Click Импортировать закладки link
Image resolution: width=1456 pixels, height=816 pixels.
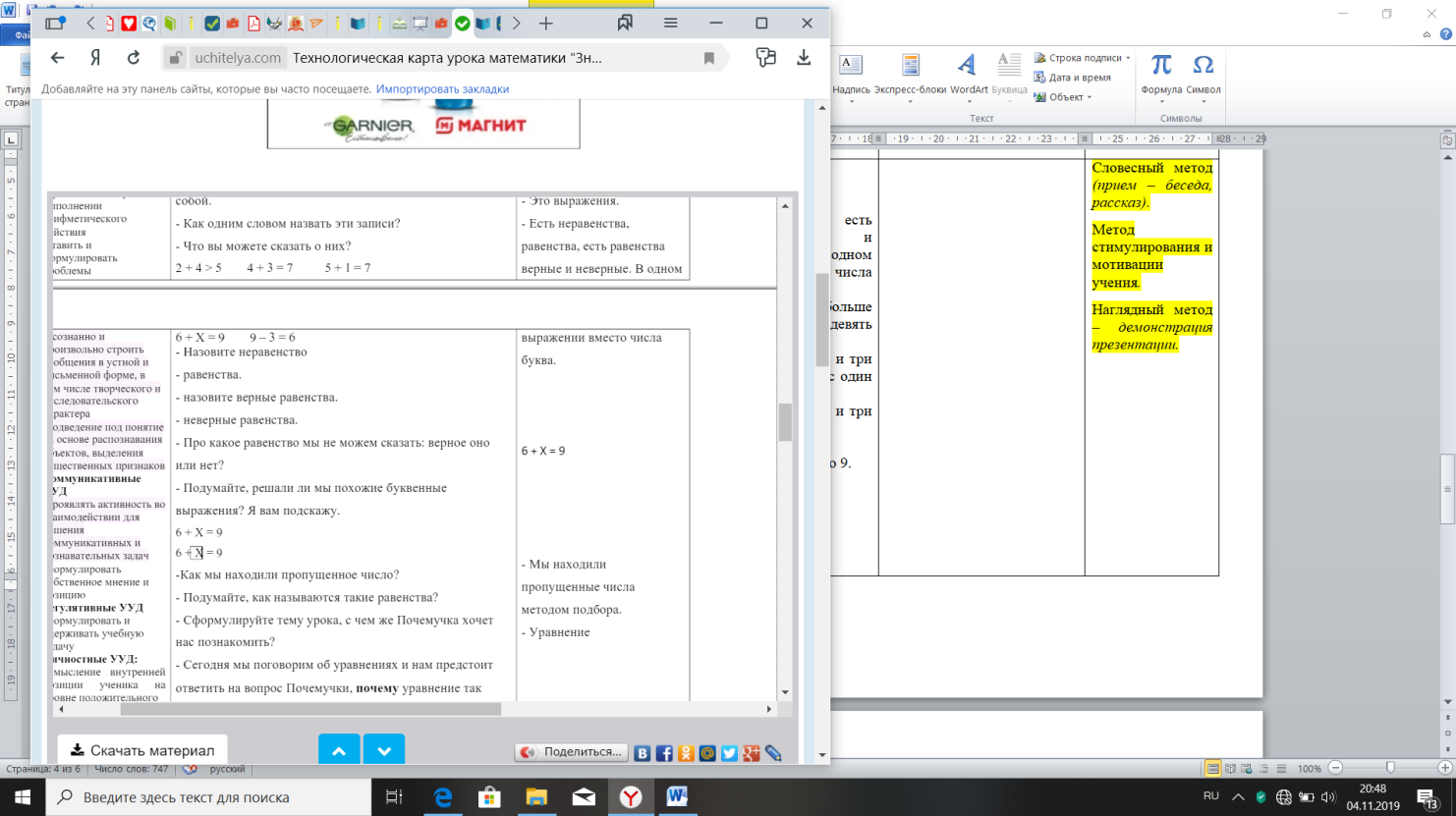442,89
